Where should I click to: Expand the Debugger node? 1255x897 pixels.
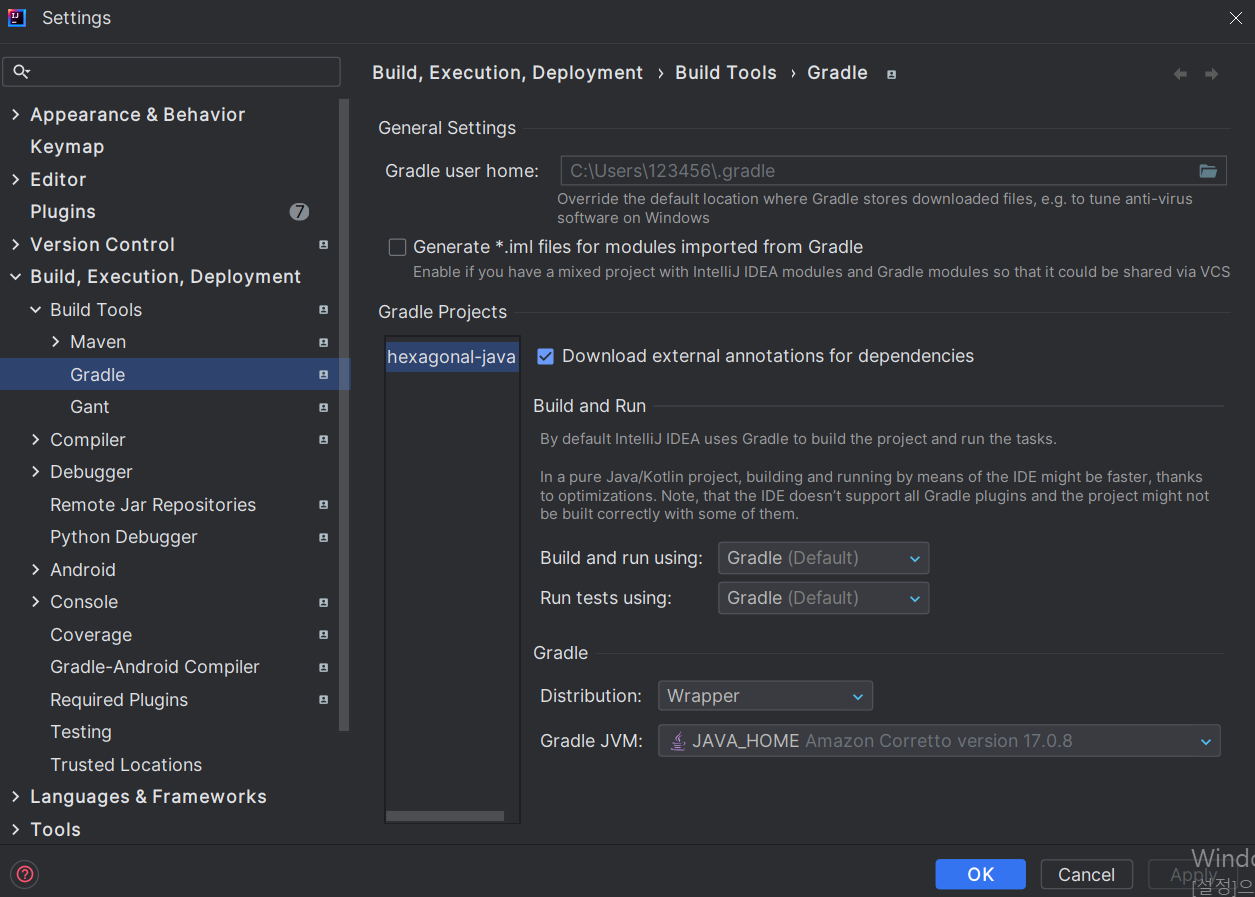[x=35, y=472]
